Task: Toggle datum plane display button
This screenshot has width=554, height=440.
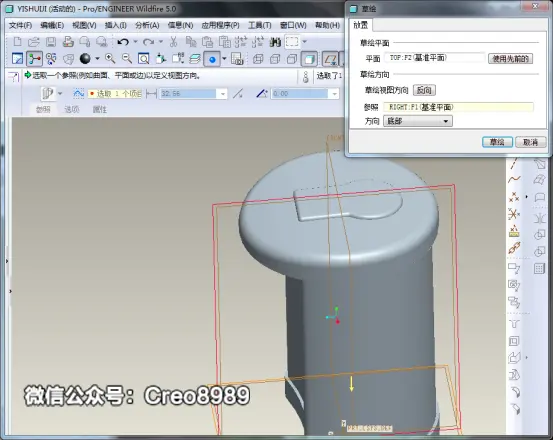Action: pyautogui.click(x=330, y=59)
